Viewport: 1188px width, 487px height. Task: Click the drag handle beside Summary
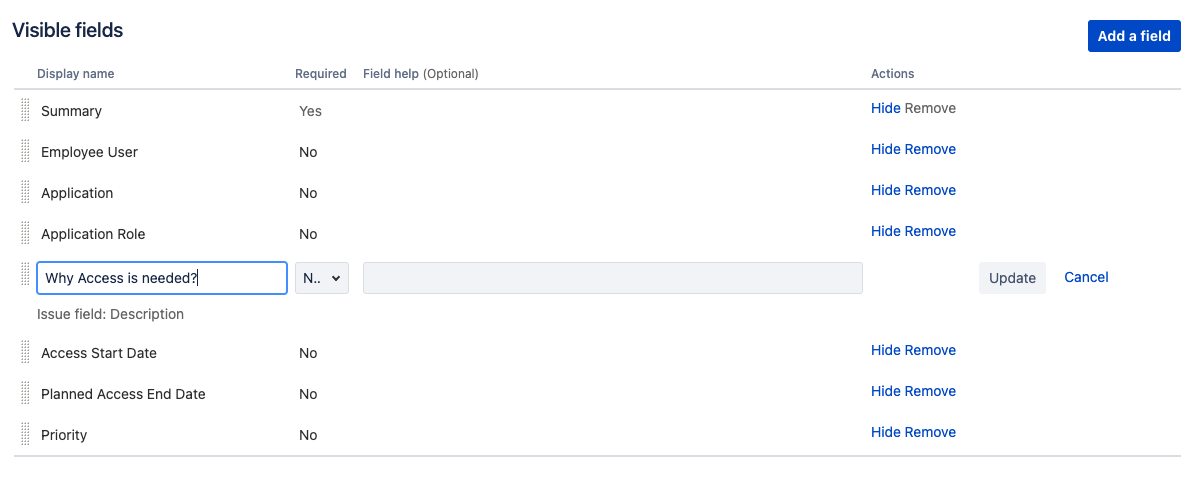(x=26, y=110)
